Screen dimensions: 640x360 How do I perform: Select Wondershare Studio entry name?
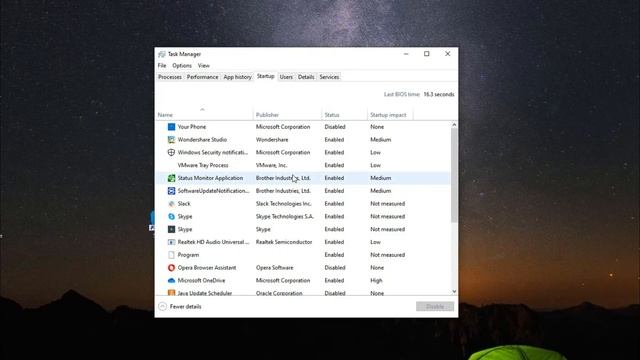pyautogui.click(x=202, y=140)
